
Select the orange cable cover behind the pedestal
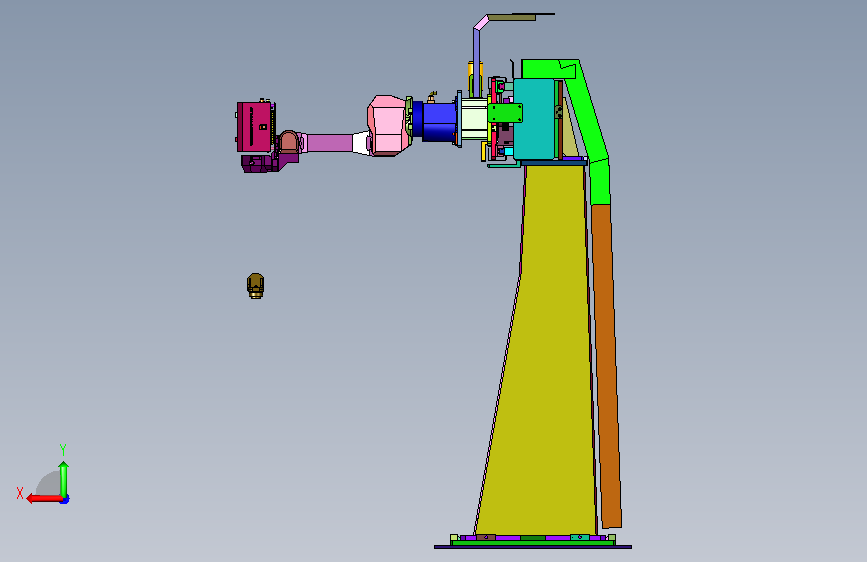coord(606,365)
